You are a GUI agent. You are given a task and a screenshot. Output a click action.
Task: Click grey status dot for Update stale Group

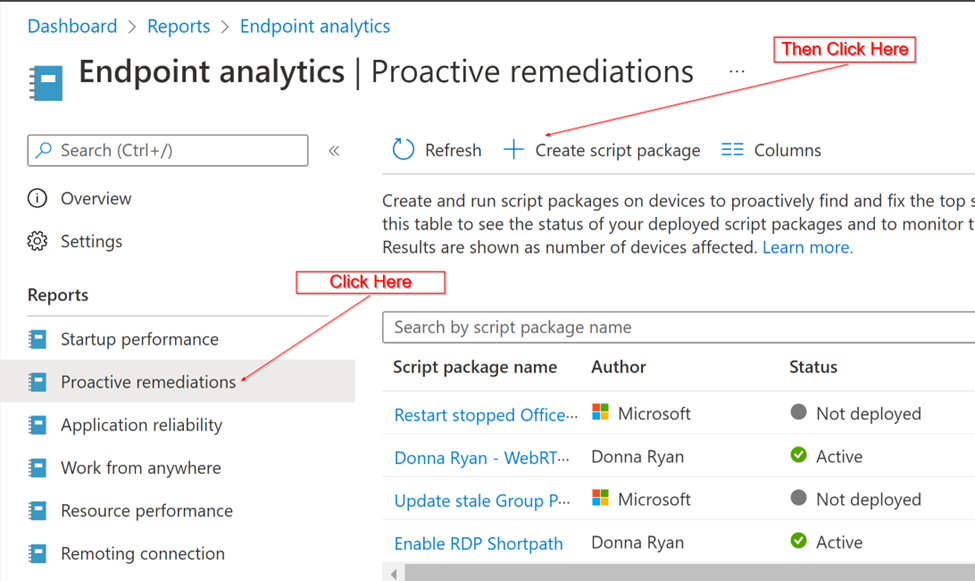click(x=798, y=498)
